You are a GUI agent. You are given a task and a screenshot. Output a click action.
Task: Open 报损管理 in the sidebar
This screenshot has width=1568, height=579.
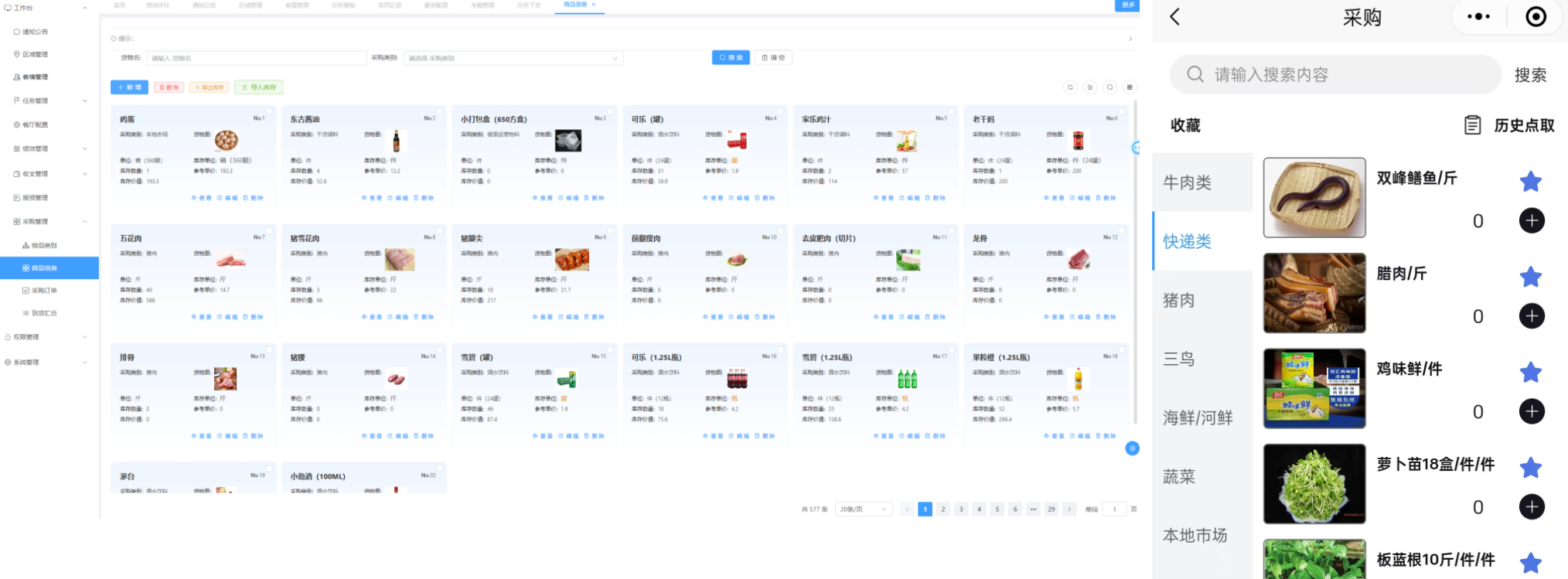(x=36, y=197)
